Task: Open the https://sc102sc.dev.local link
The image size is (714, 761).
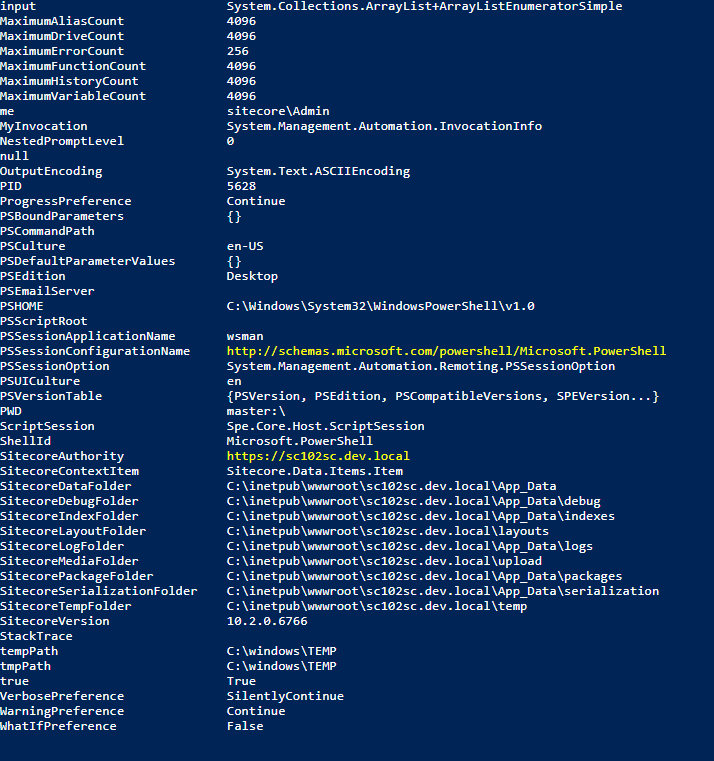Action: (318, 456)
